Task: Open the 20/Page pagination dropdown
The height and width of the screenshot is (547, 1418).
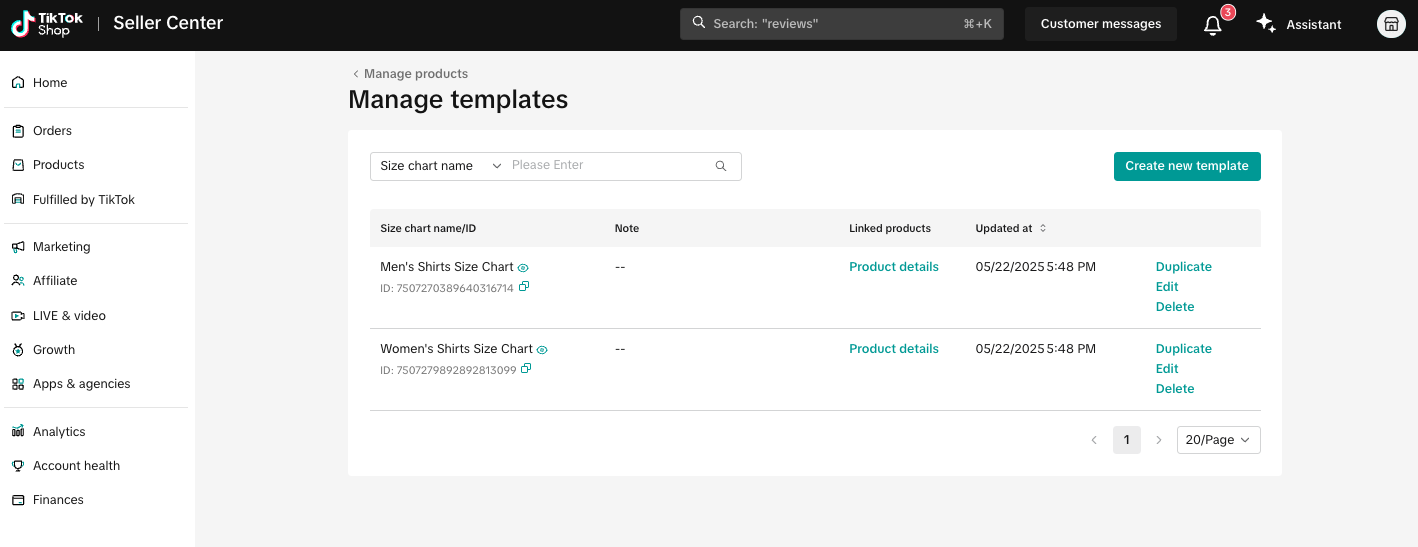Action: click(x=1218, y=440)
